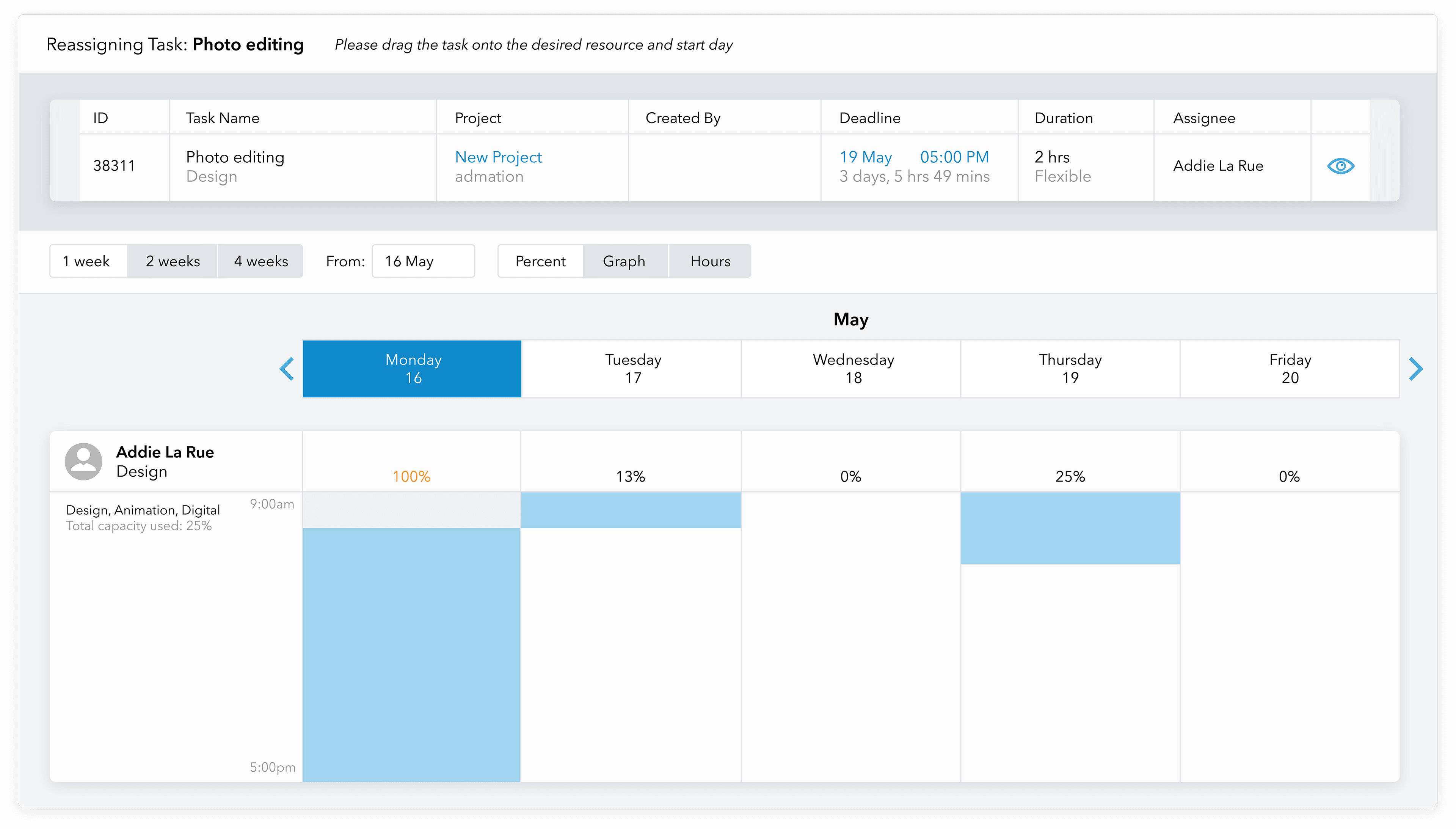
Task: Select the Monday 16 day header
Action: [x=411, y=368]
